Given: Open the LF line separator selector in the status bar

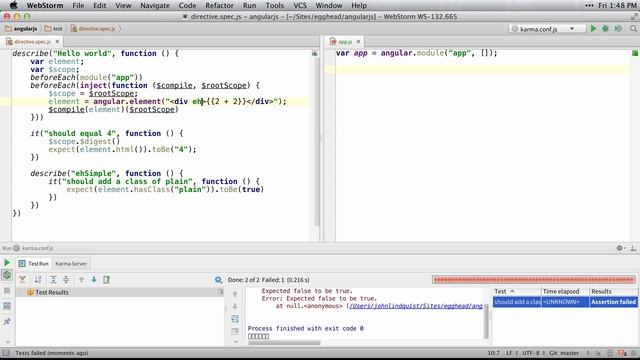Looking at the screenshot, I should point(512,353).
